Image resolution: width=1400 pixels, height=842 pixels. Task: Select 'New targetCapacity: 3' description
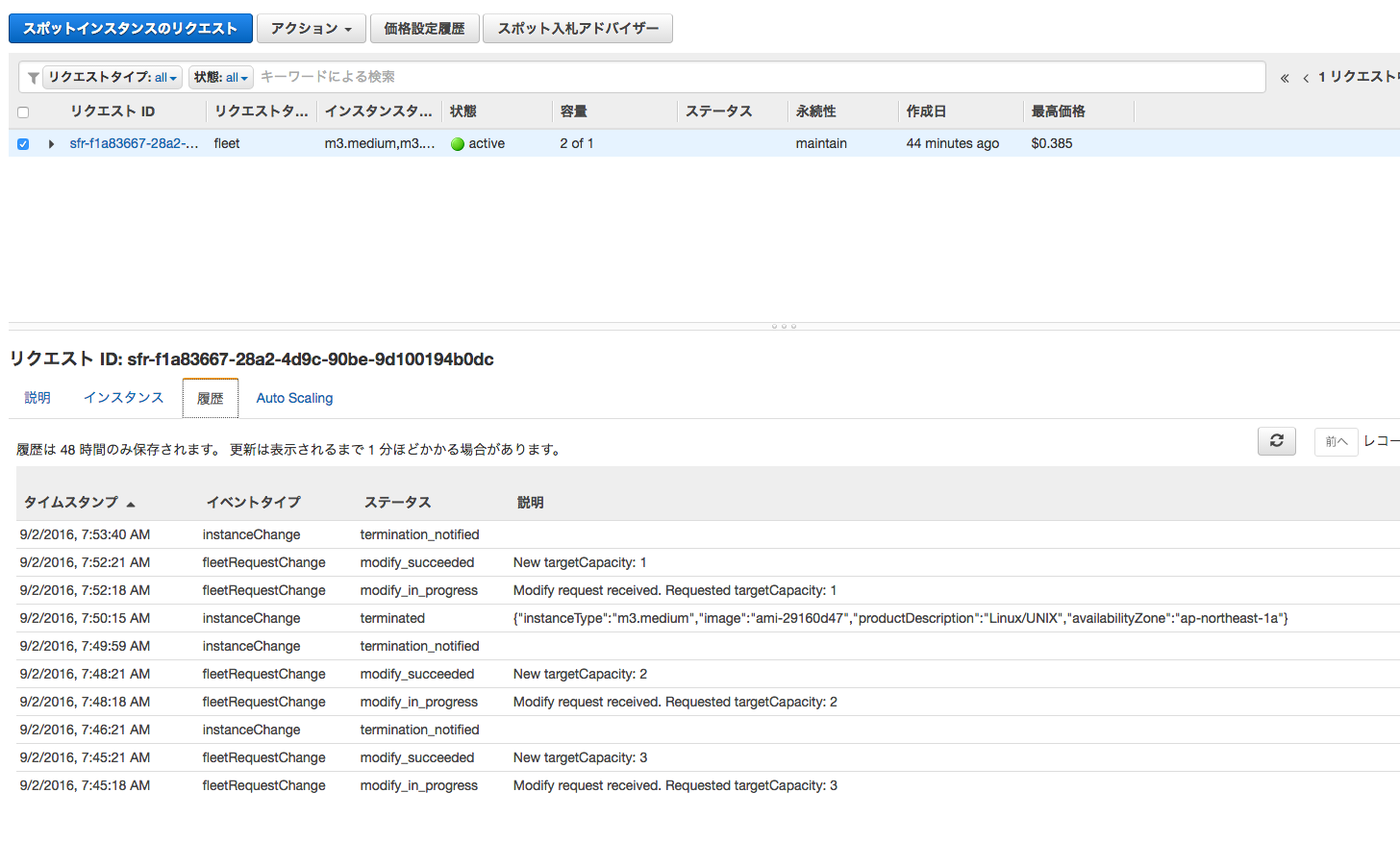tap(581, 757)
